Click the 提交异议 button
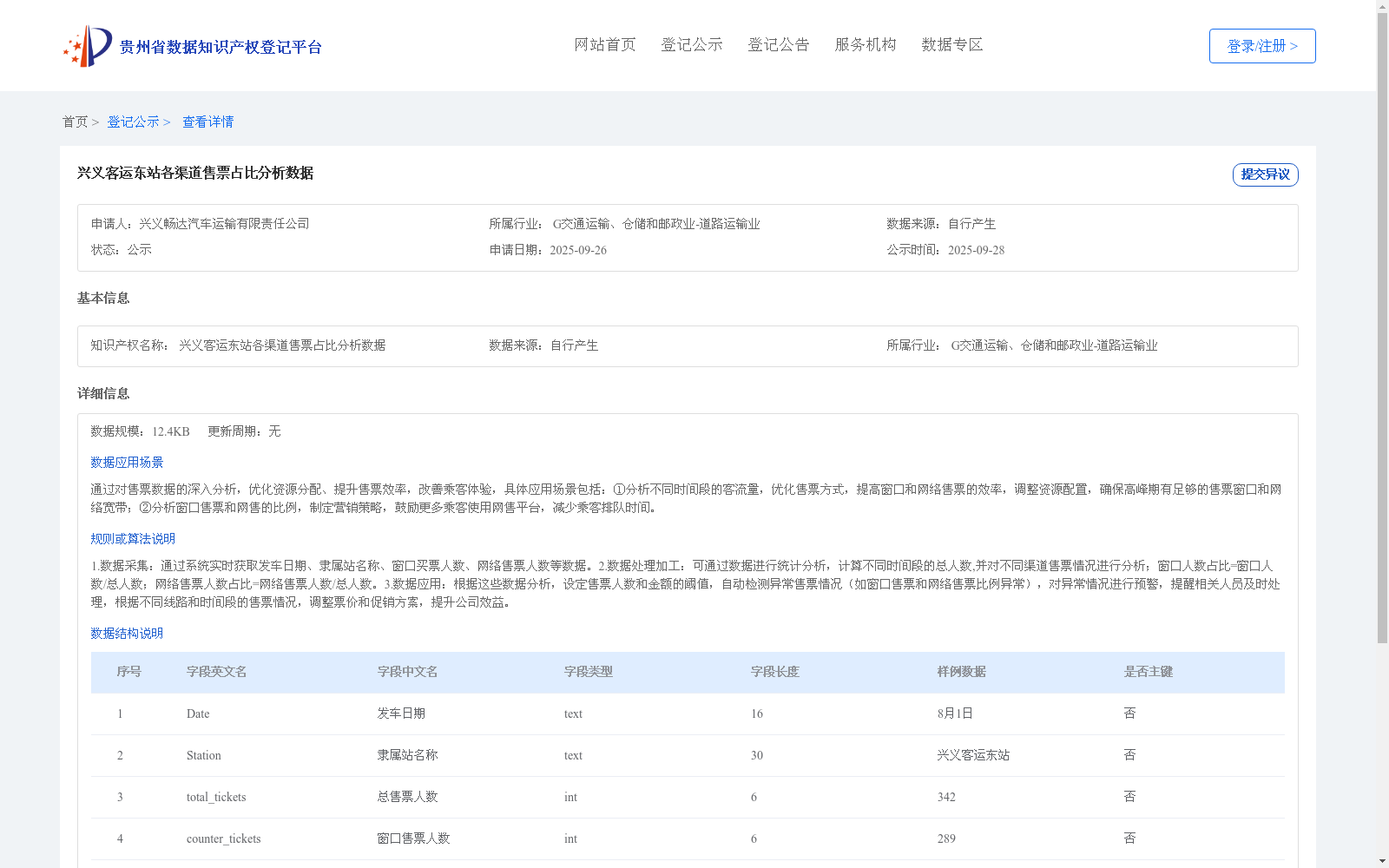The width and height of the screenshot is (1389, 868). [x=1266, y=174]
